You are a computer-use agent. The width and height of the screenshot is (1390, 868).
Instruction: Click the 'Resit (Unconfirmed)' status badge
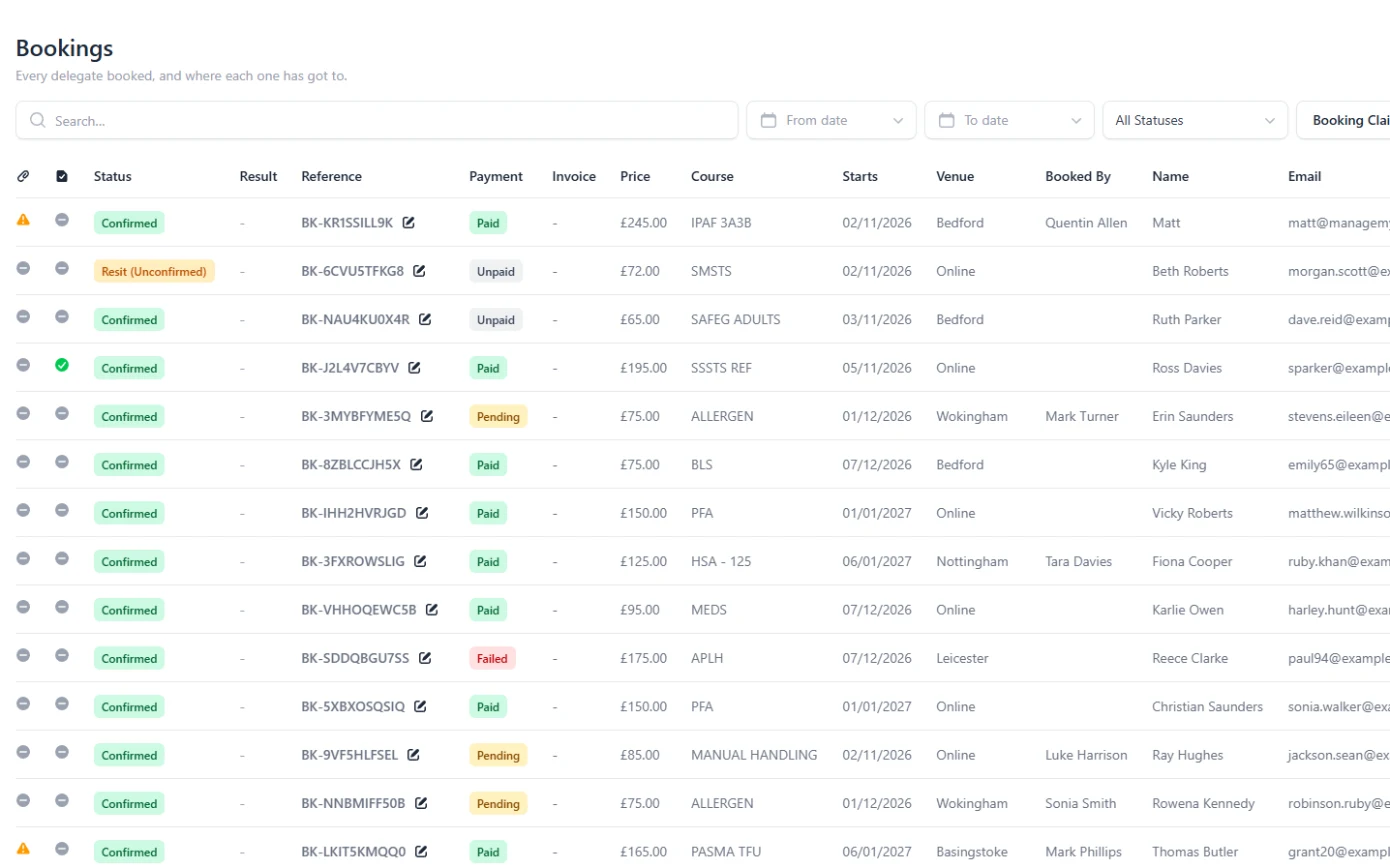point(154,271)
